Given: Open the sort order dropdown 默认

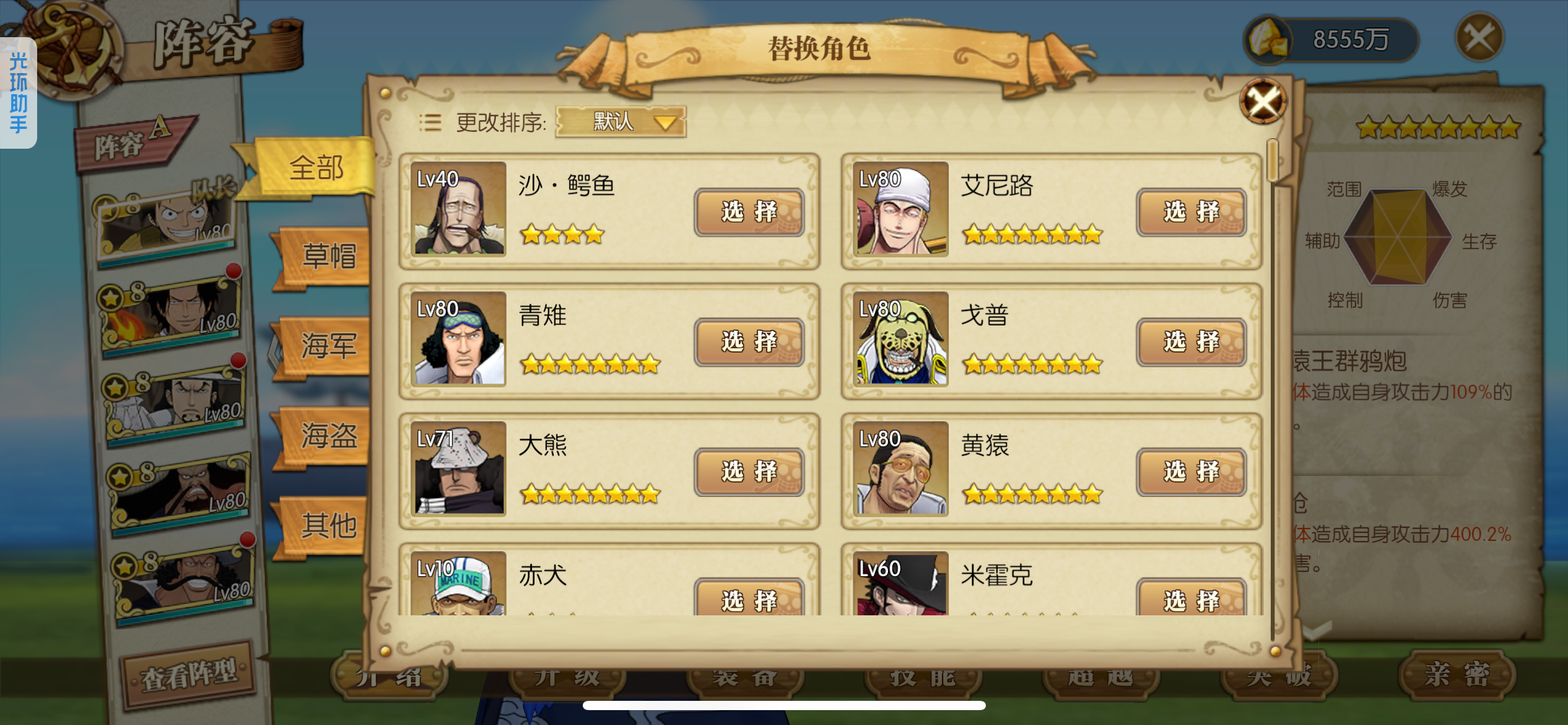Looking at the screenshot, I should click(x=621, y=121).
